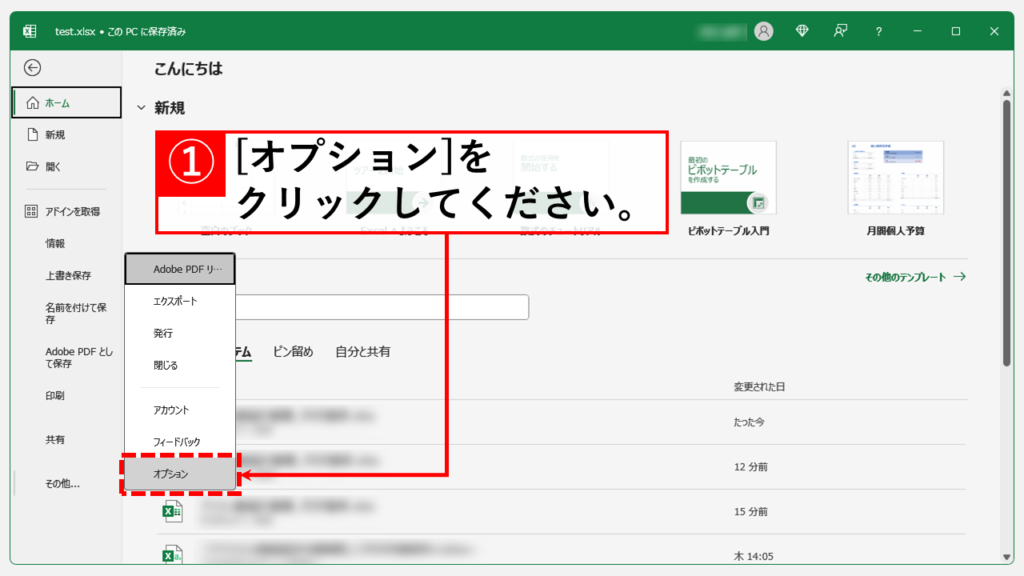Select アカウント in the popup menu
Image resolution: width=1024 pixels, height=576 pixels.
coord(171,410)
